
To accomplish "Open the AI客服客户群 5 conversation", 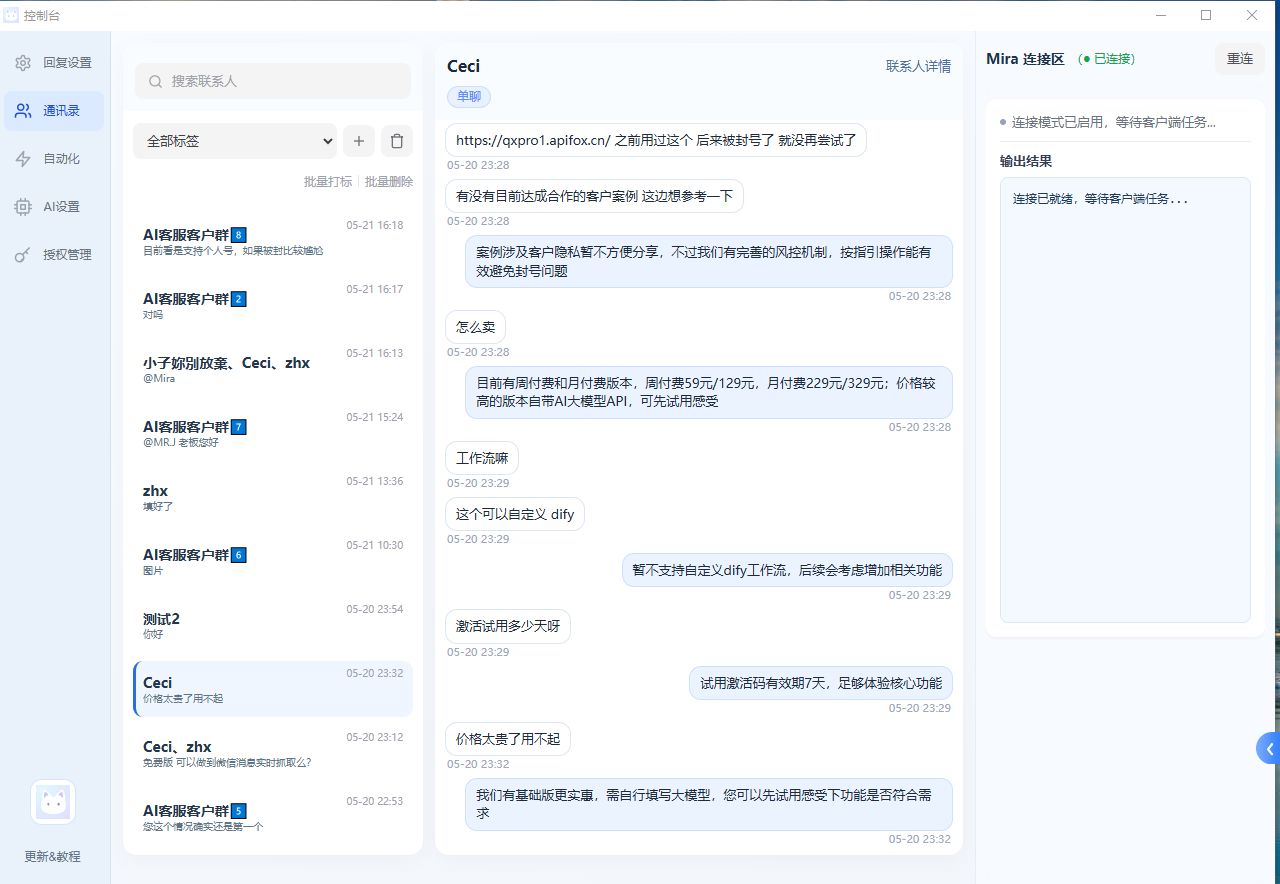I will pos(273,817).
